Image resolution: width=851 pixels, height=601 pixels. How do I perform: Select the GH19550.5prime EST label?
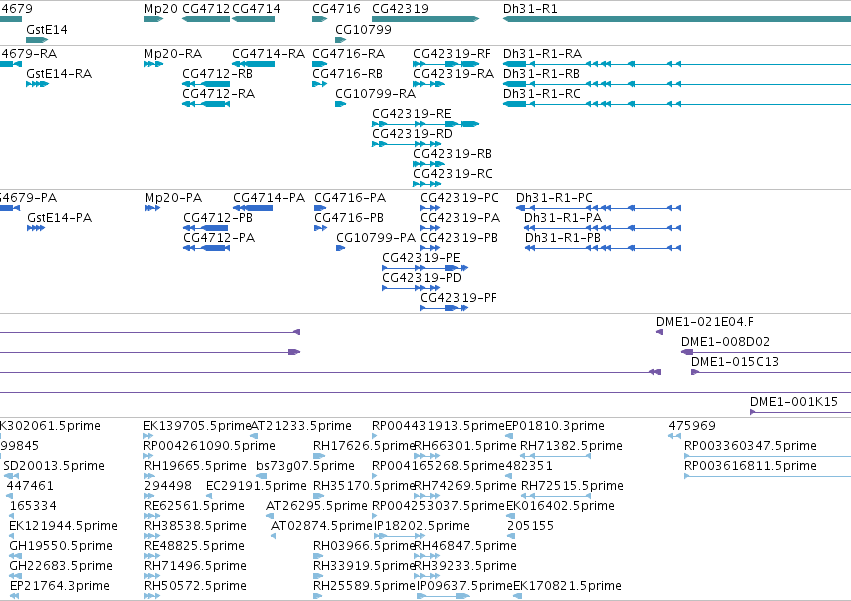pos(61,546)
